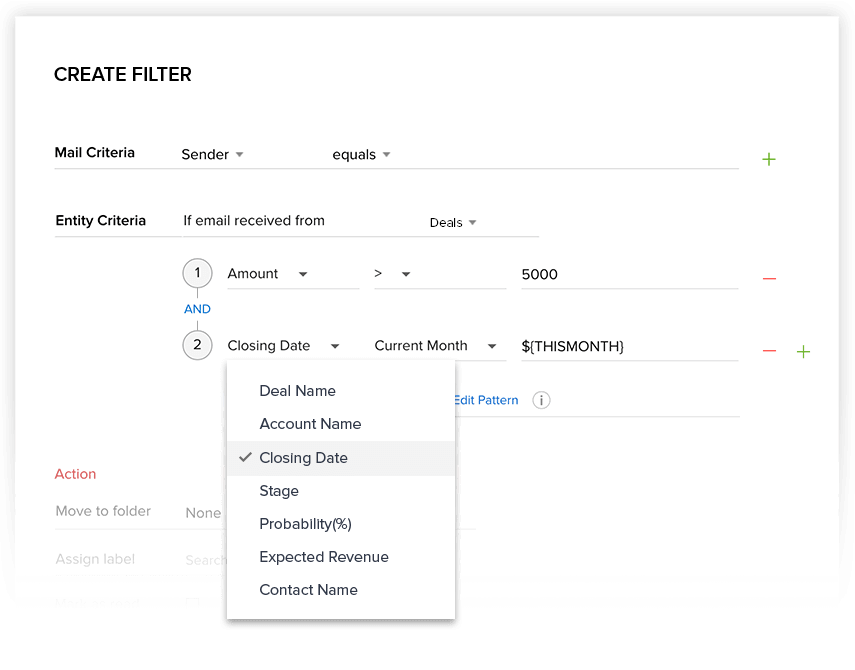Select Stage from the field list
Viewport: 855px width, 670px height.
[x=279, y=491]
